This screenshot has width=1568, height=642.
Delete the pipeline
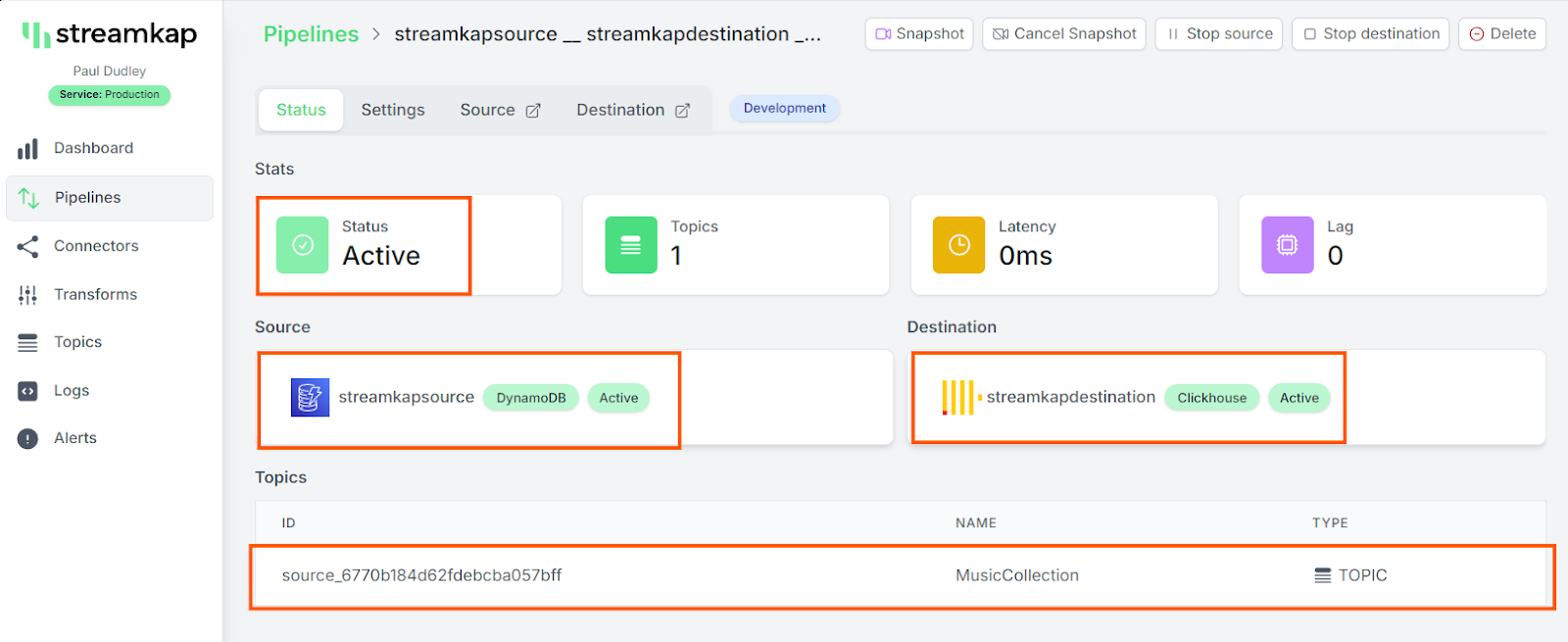coord(1502,33)
